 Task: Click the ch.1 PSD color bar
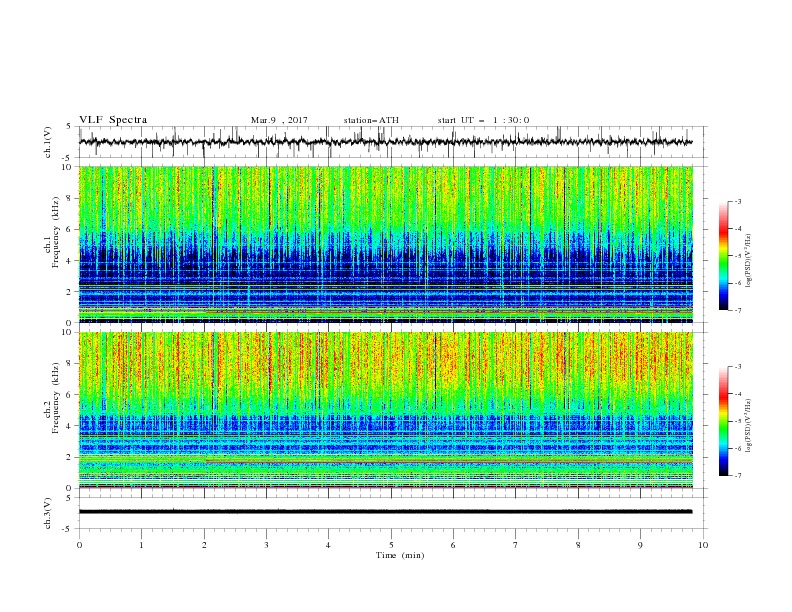coord(723,256)
